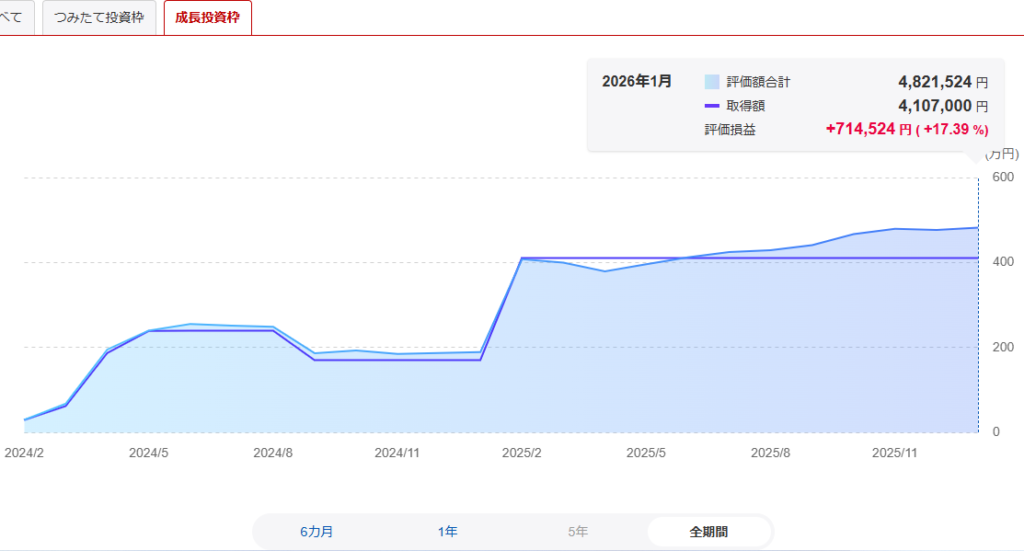1024x551 pixels.
Task: Click the 2024/5 x-axis label
Action: coord(149,452)
